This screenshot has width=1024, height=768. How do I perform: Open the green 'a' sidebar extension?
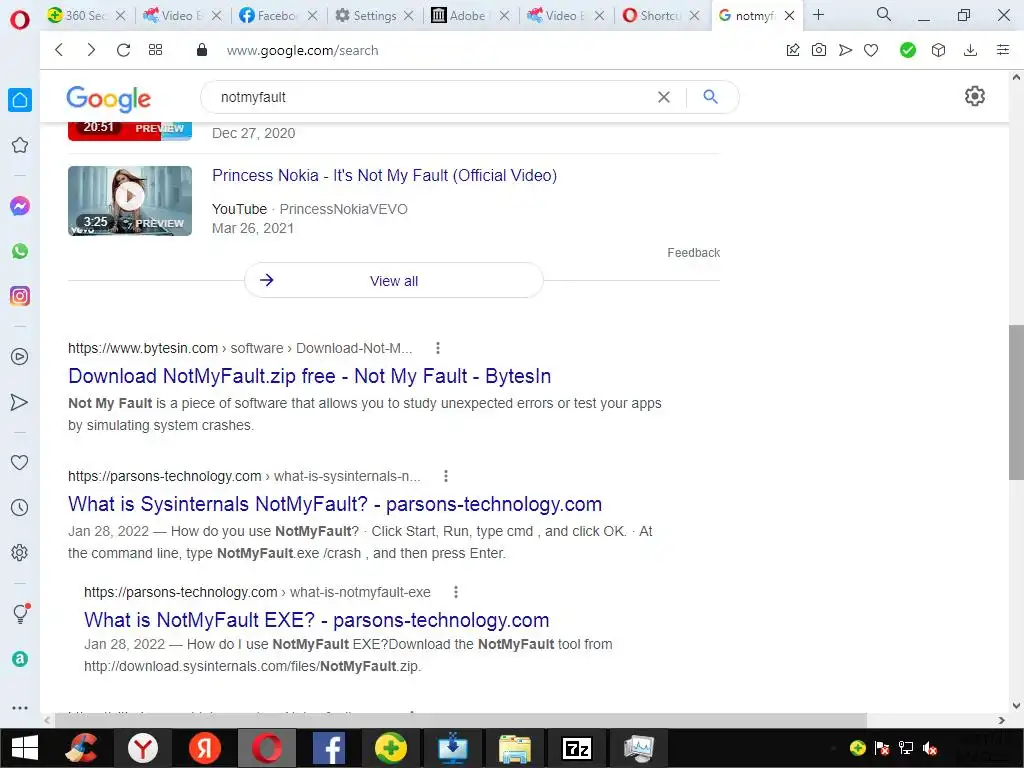[x=20, y=659]
